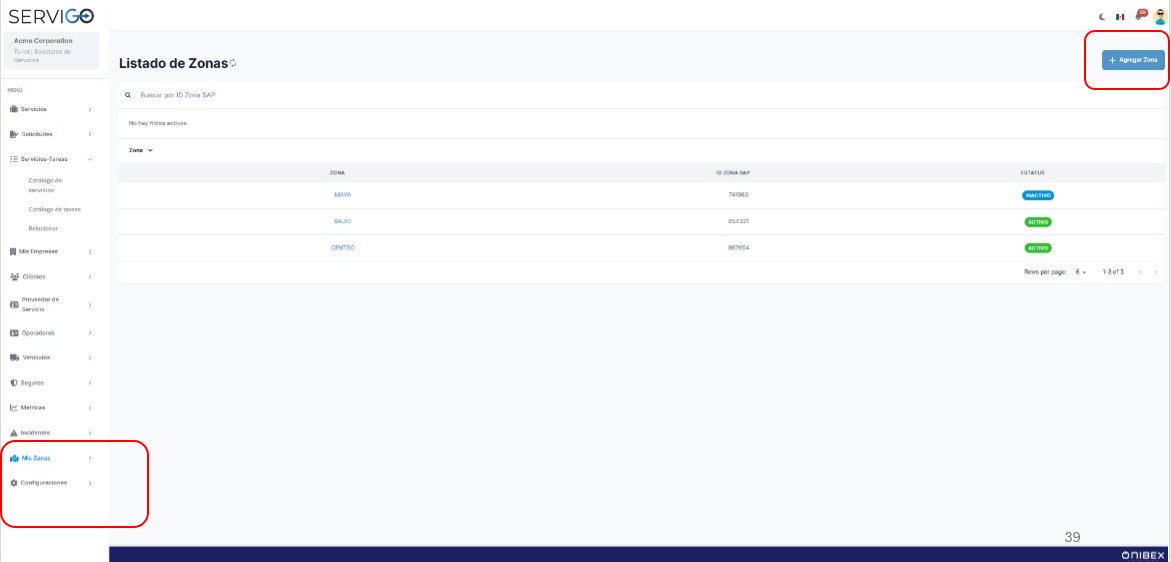Click the 1-3 of 3 pagination text
1171x562 pixels.
[1113, 272]
